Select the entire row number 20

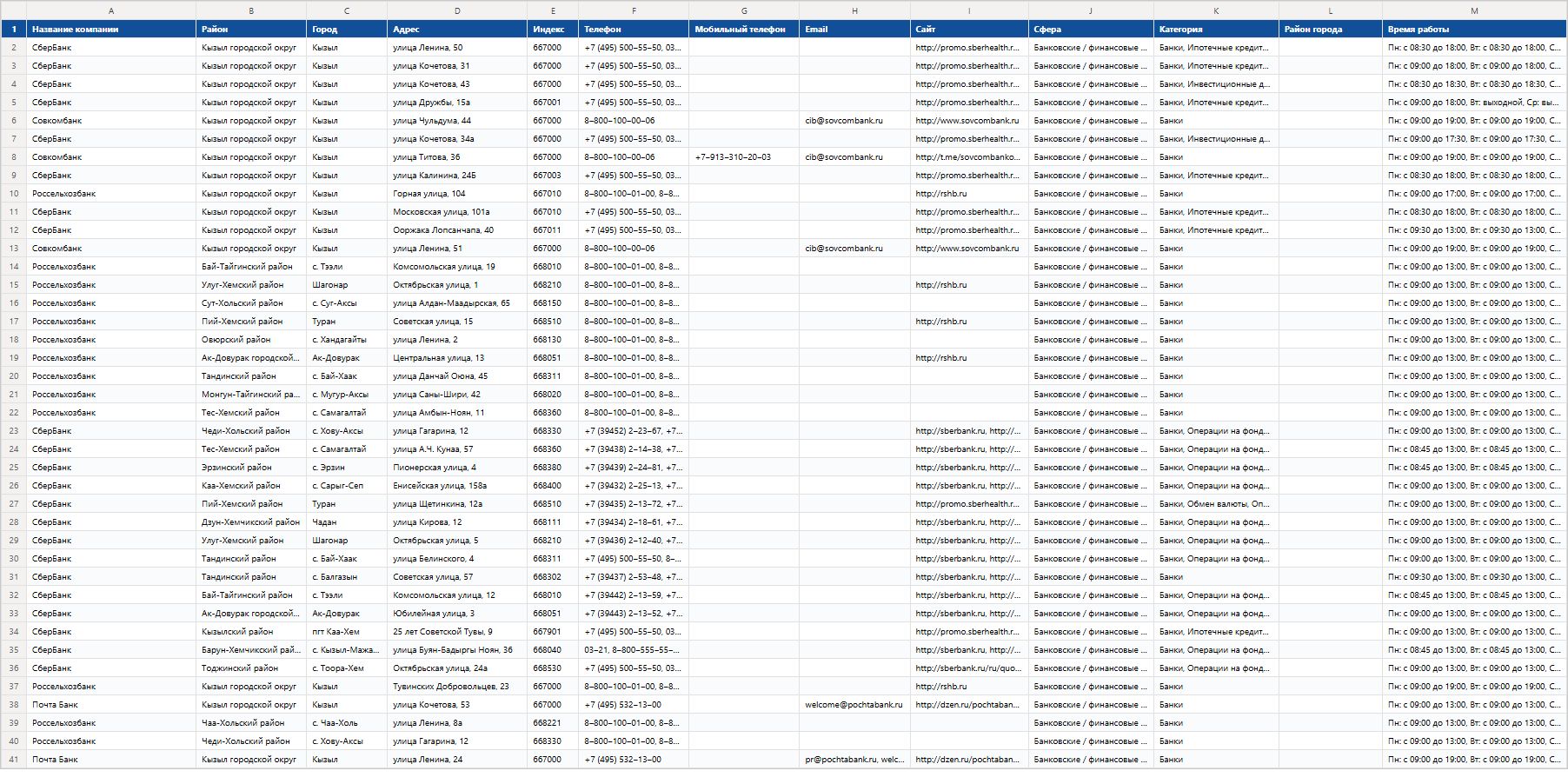[14, 376]
